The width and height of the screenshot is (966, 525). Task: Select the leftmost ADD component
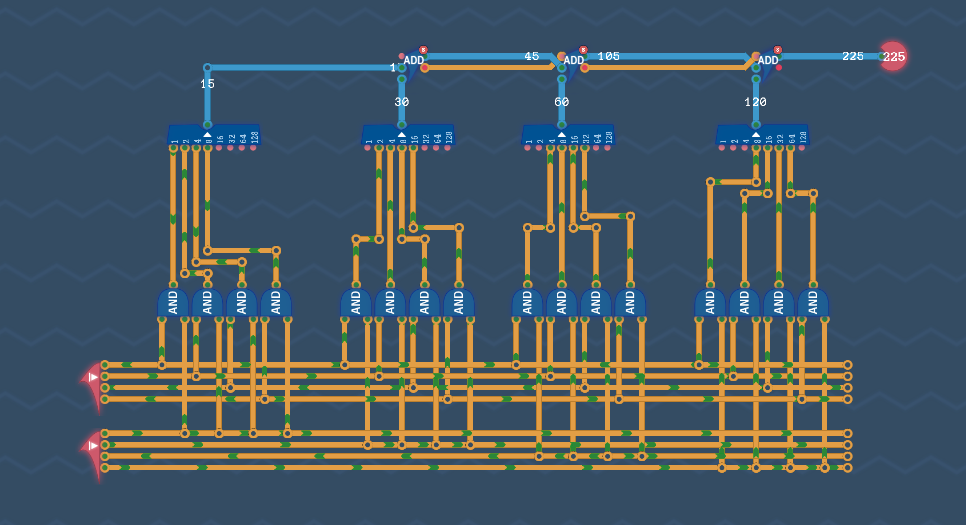click(x=413, y=61)
